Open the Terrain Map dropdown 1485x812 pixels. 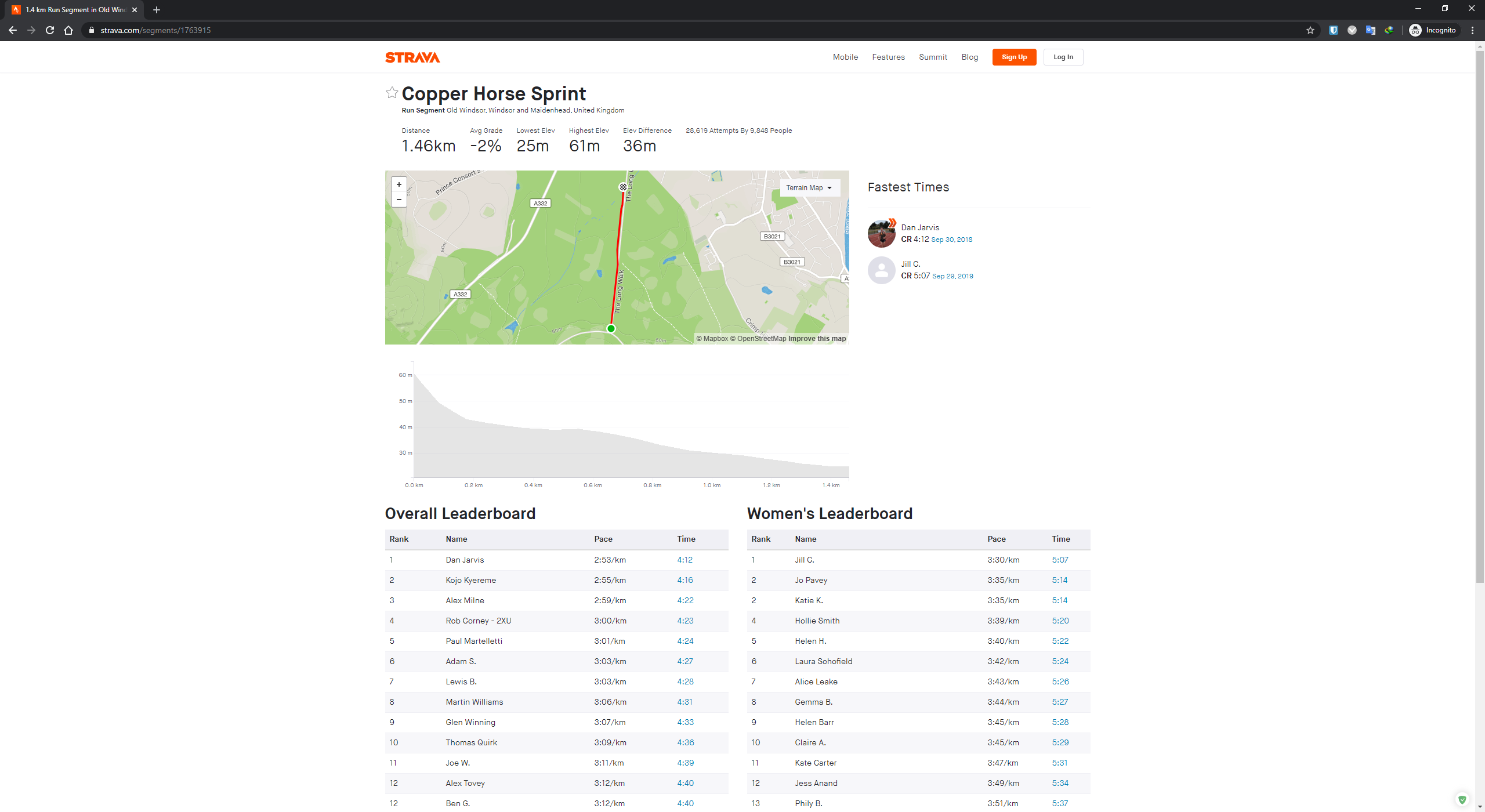coord(809,187)
